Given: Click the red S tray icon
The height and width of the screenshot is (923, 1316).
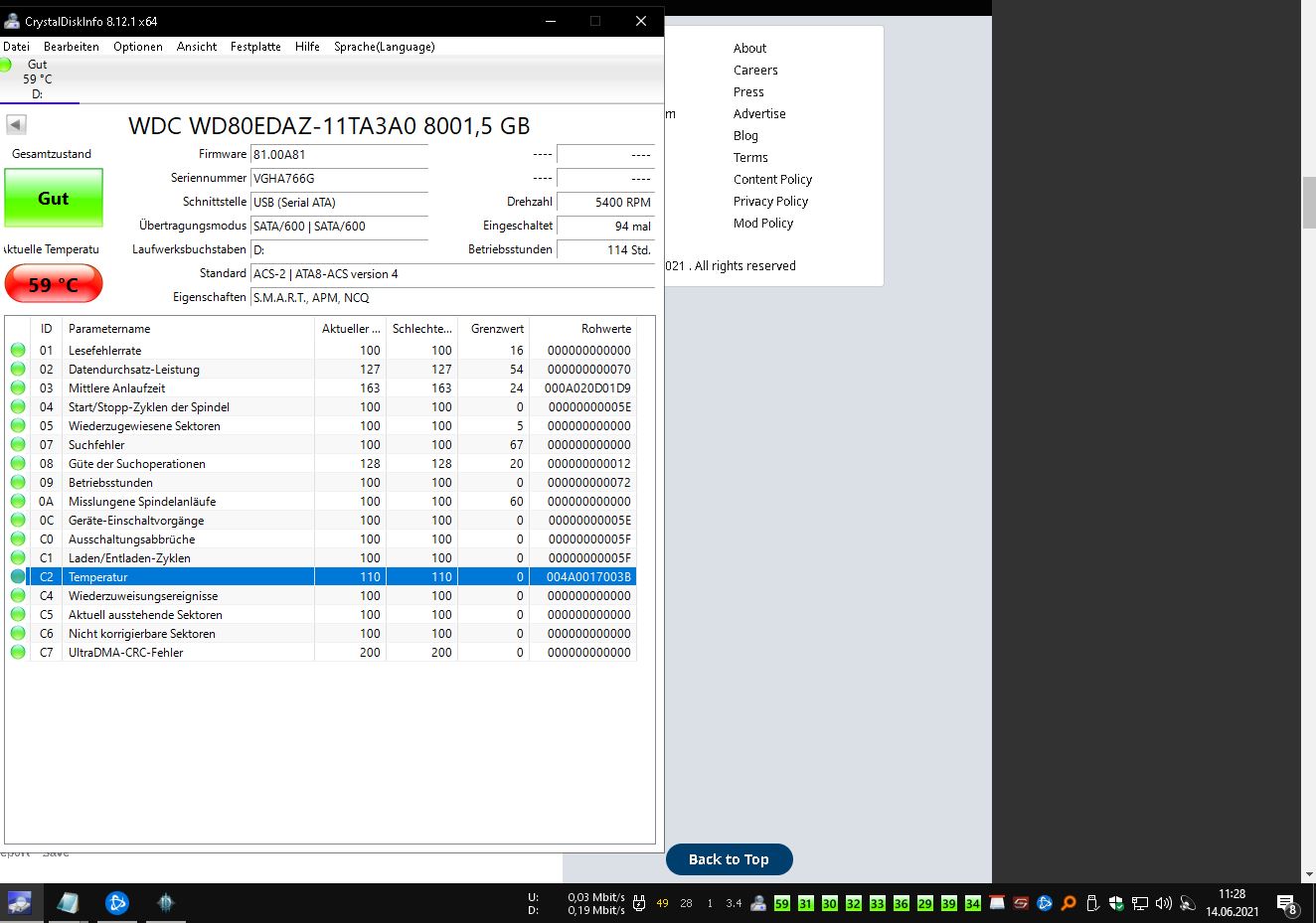Looking at the screenshot, I should tap(1021, 903).
